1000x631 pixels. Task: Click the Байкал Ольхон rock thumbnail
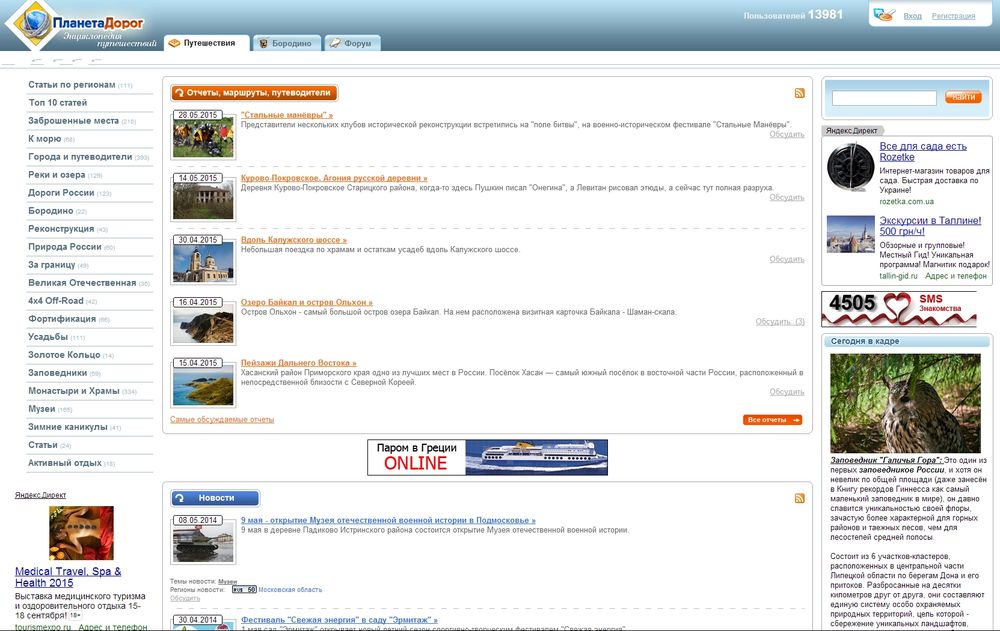[203, 325]
